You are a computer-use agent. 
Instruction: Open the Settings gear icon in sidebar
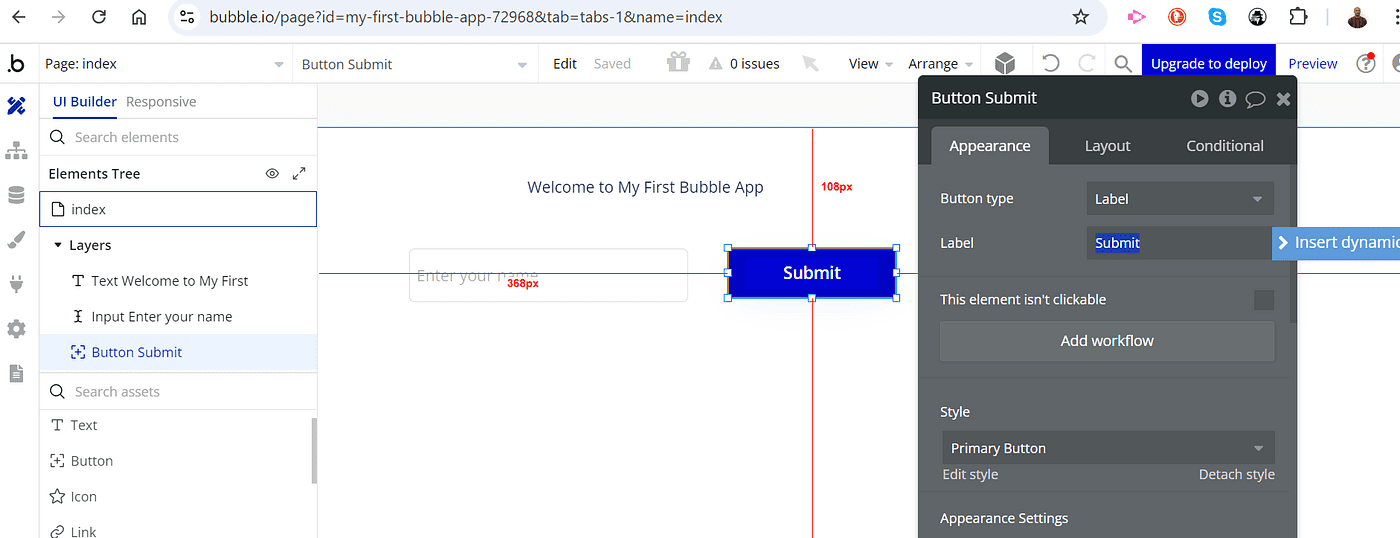pos(16,329)
